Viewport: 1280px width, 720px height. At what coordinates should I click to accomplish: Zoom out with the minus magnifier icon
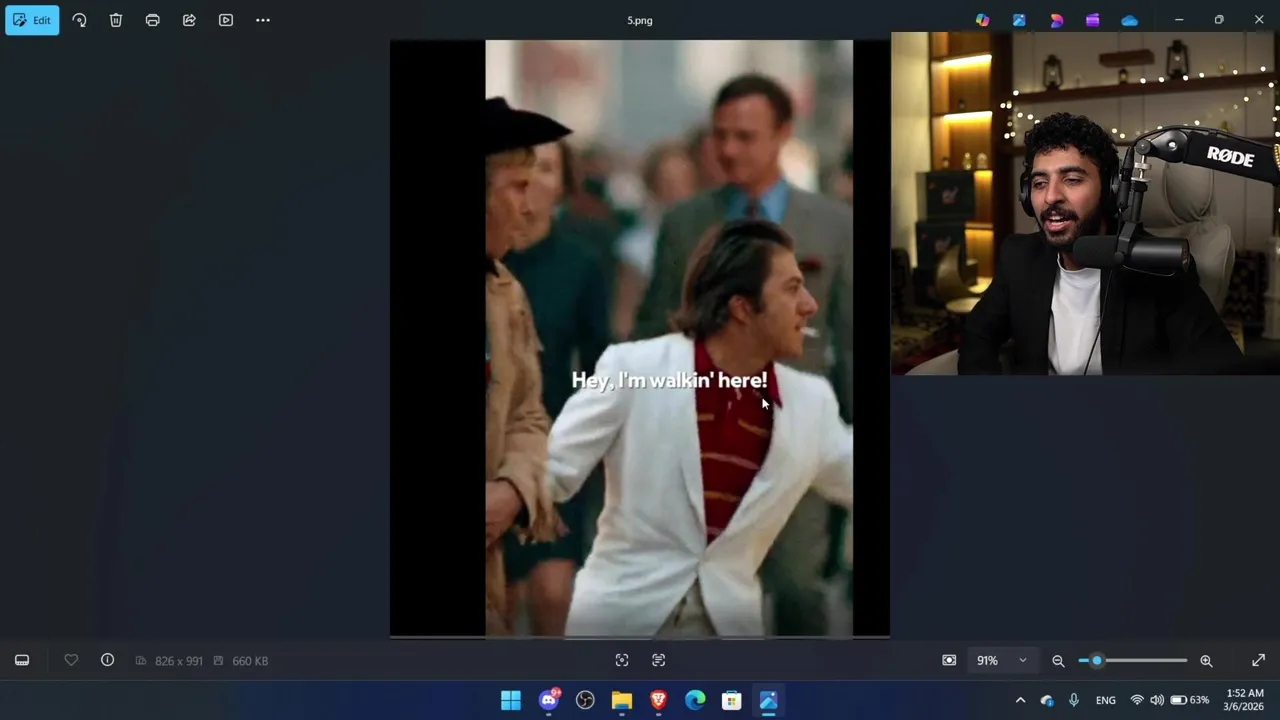click(x=1058, y=661)
